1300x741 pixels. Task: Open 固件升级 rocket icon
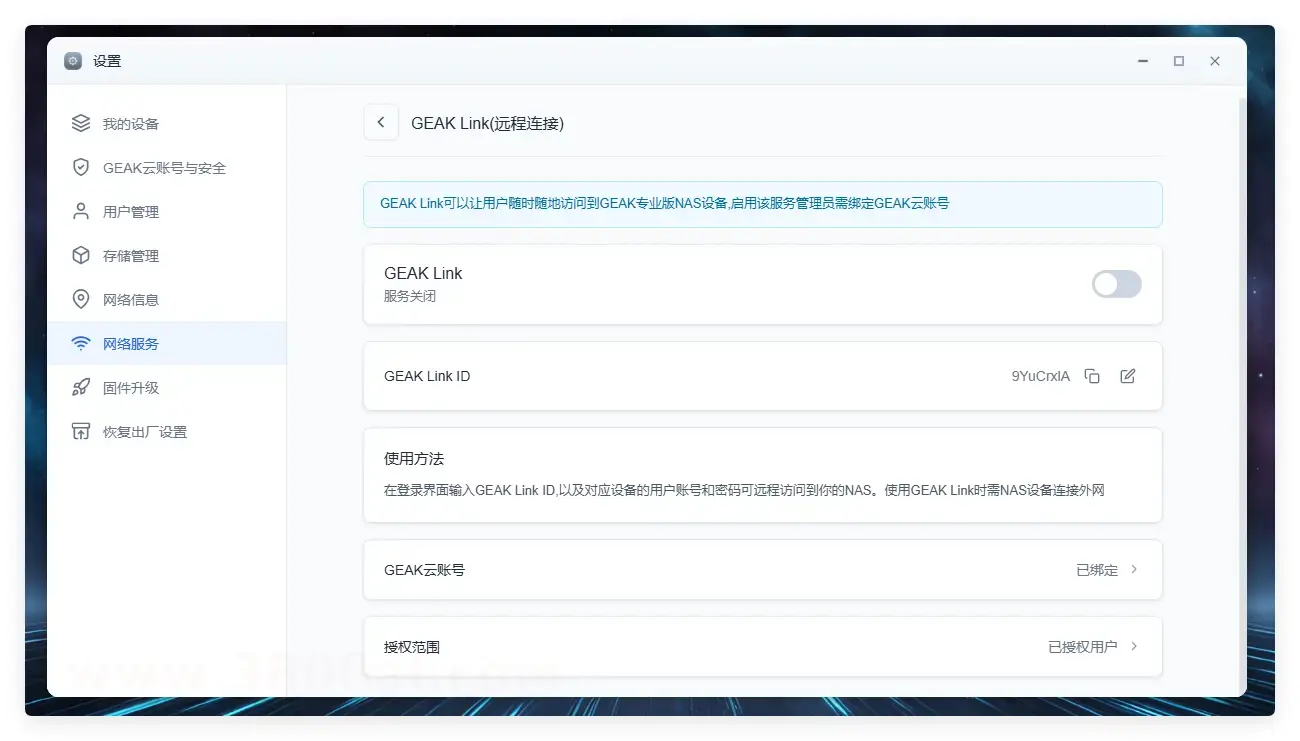point(81,387)
